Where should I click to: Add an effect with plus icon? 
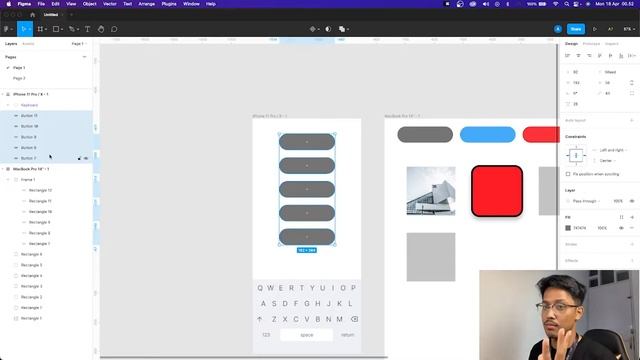coord(632,260)
